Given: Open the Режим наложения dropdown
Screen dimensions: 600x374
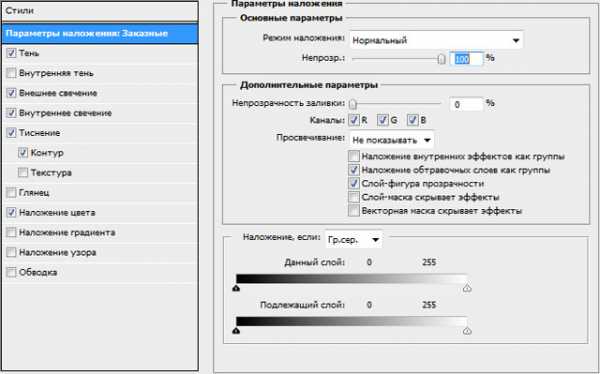Looking at the screenshot, I should [436, 40].
